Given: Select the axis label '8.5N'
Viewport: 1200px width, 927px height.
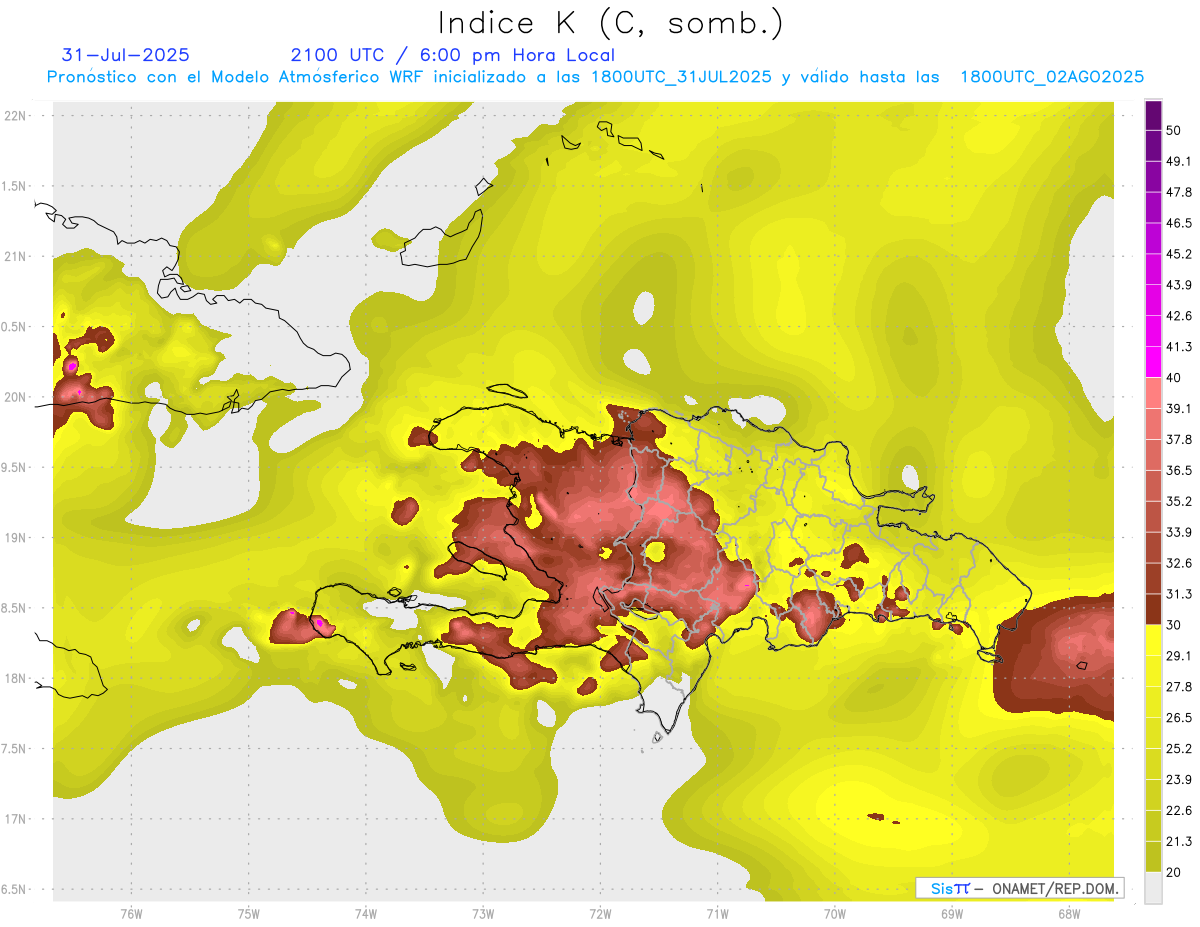Looking at the screenshot, I should [13, 608].
